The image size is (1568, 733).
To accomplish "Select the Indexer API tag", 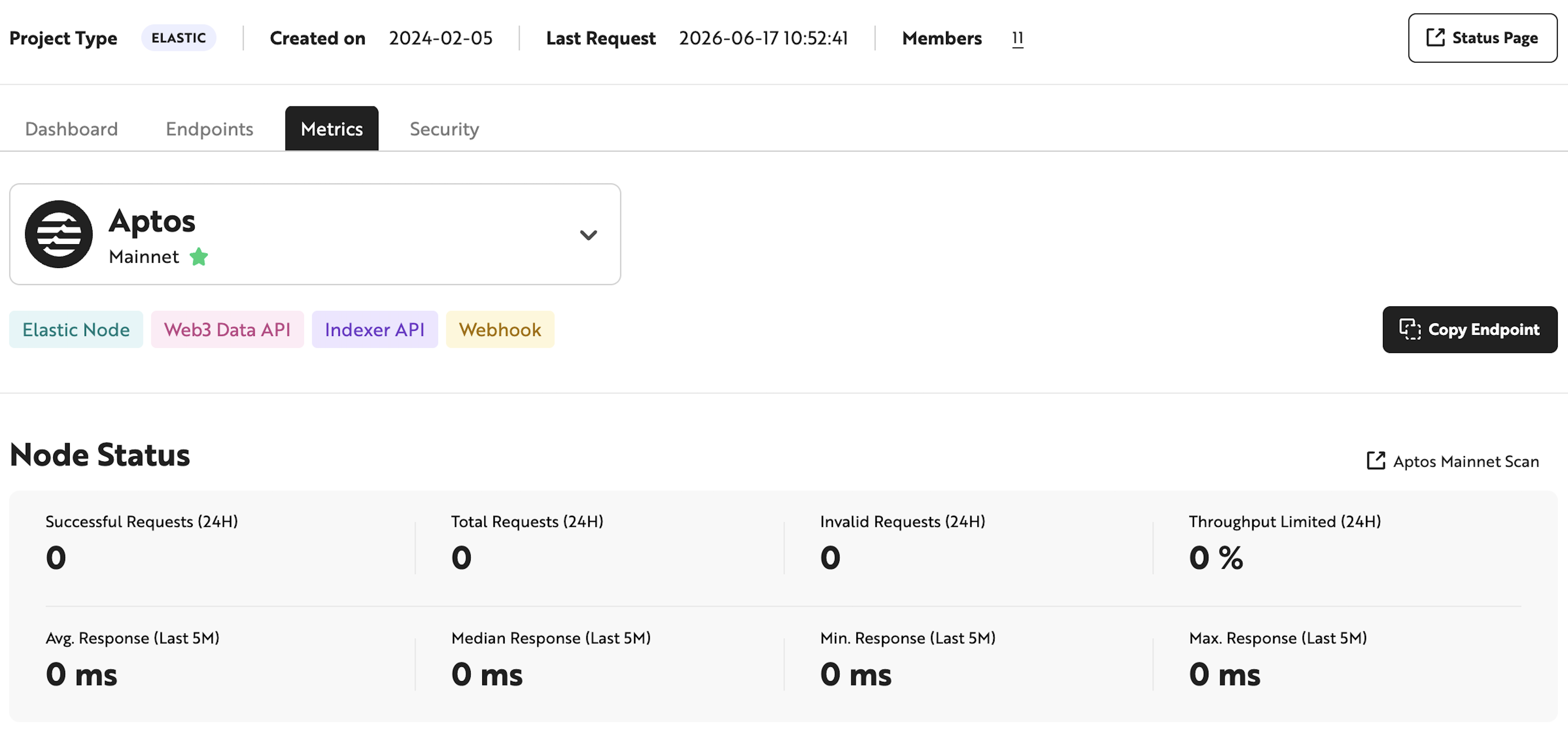I will [x=374, y=329].
